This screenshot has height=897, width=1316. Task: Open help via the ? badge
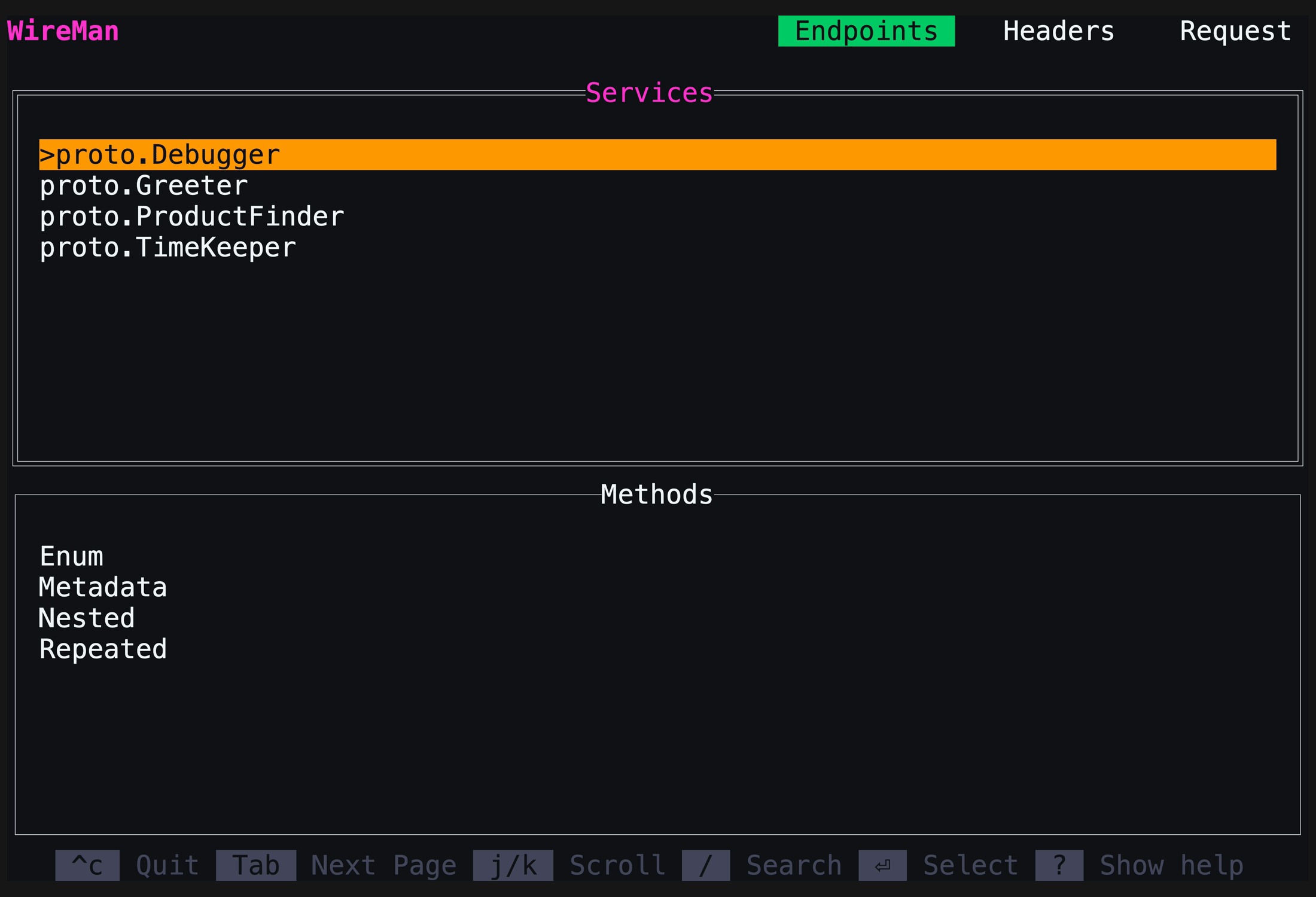[x=1059, y=865]
